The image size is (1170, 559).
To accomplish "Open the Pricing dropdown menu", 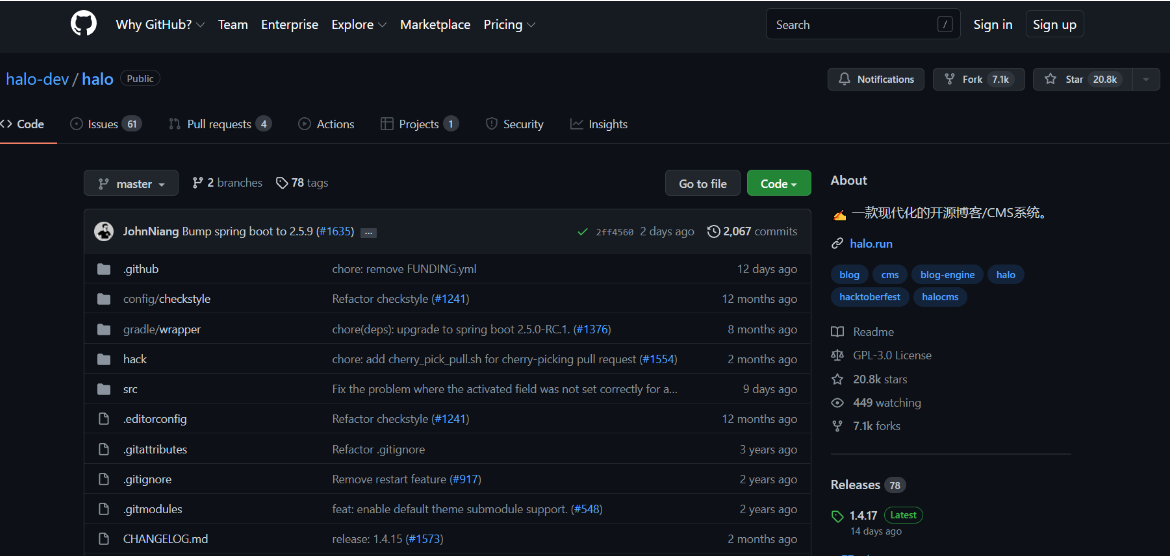I will [x=510, y=25].
